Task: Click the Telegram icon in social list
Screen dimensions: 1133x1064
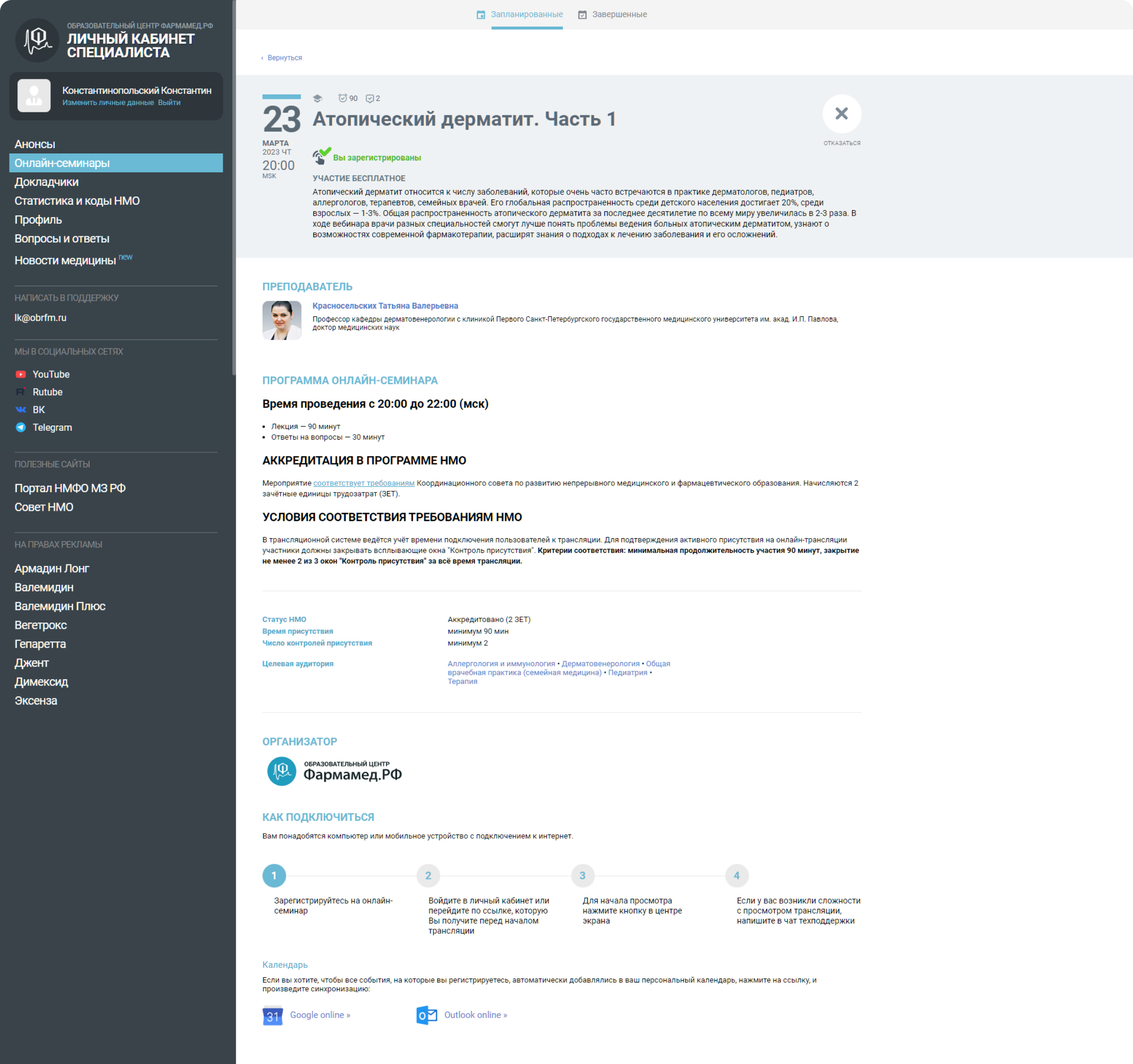Action: [20, 427]
